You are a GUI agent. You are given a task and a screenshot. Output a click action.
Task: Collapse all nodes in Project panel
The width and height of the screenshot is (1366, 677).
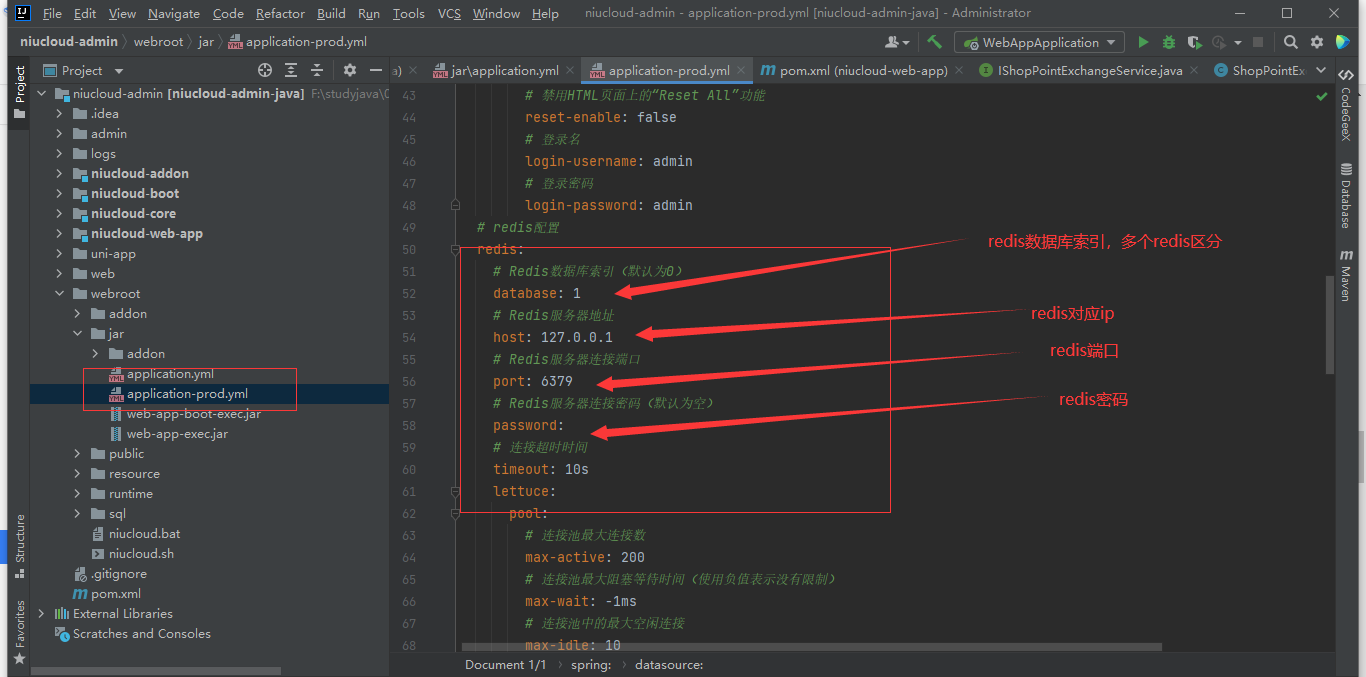(317, 70)
